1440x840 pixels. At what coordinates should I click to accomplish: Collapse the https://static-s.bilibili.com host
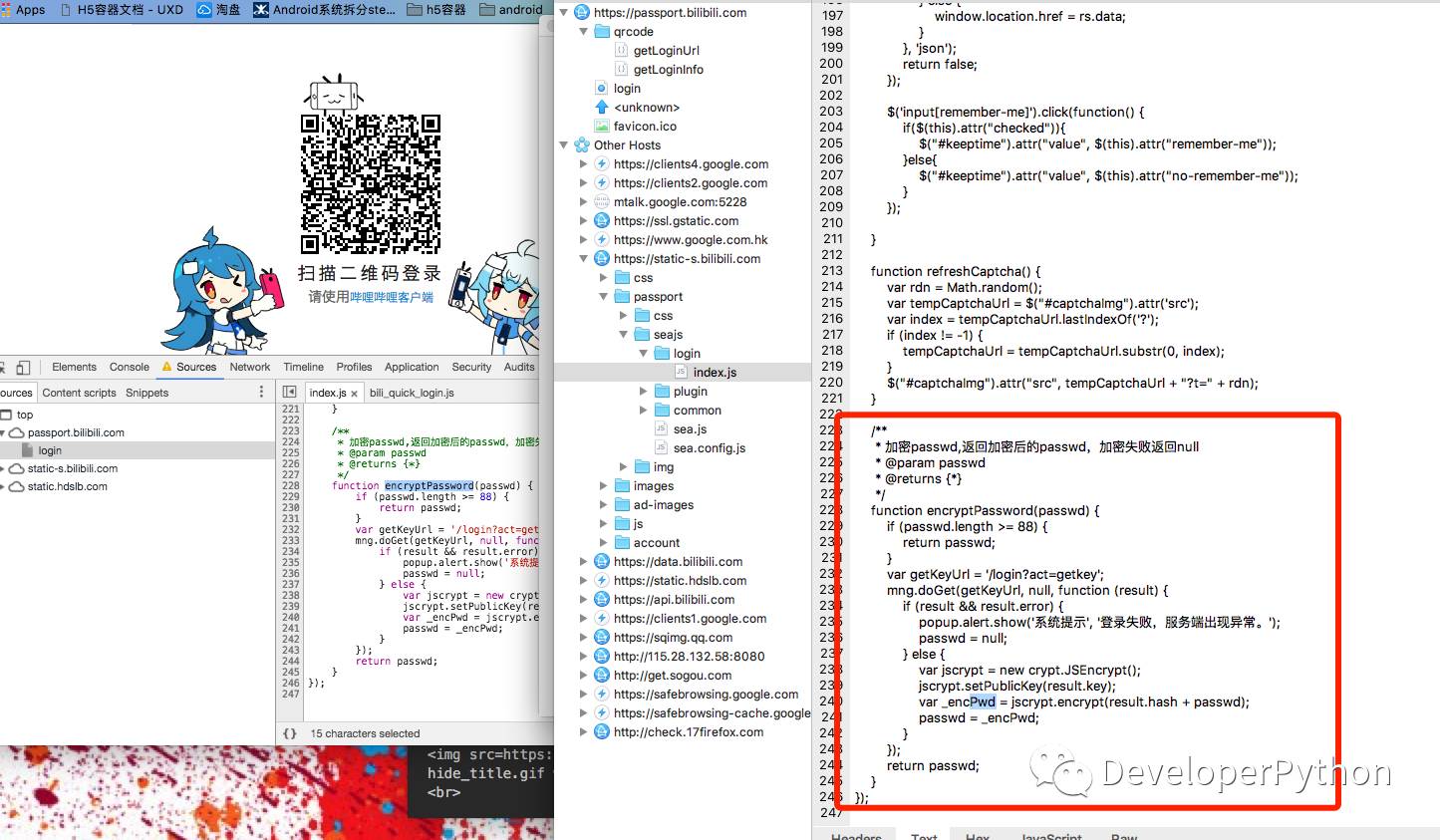point(584,259)
